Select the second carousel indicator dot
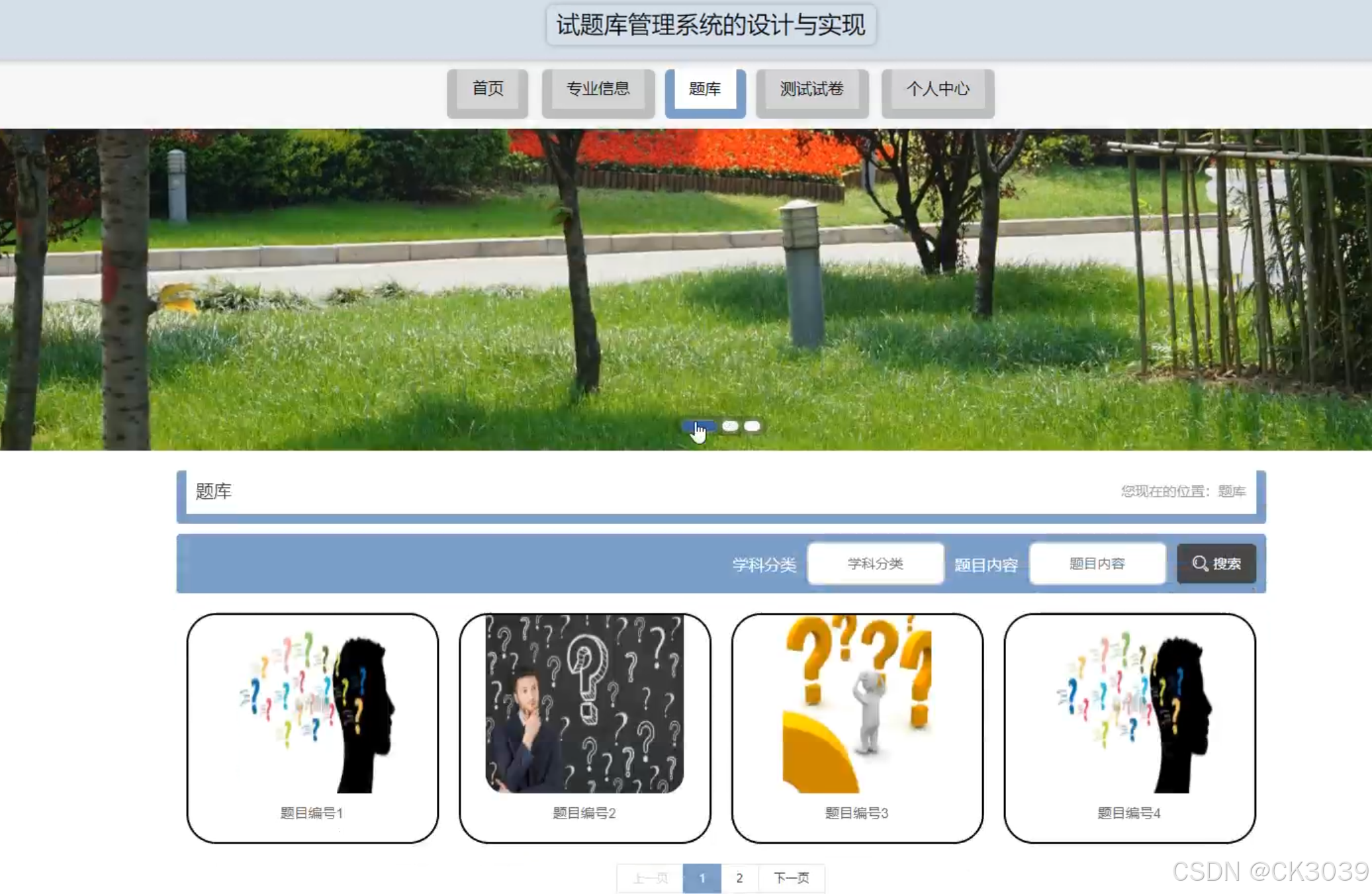Image resolution: width=1372 pixels, height=894 pixels. tap(730, 425)
